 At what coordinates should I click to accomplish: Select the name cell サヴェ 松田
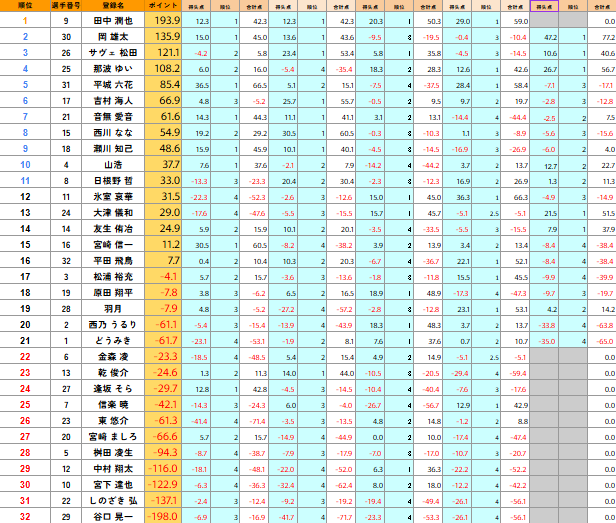pyautogui.click(x=113, y=53)
